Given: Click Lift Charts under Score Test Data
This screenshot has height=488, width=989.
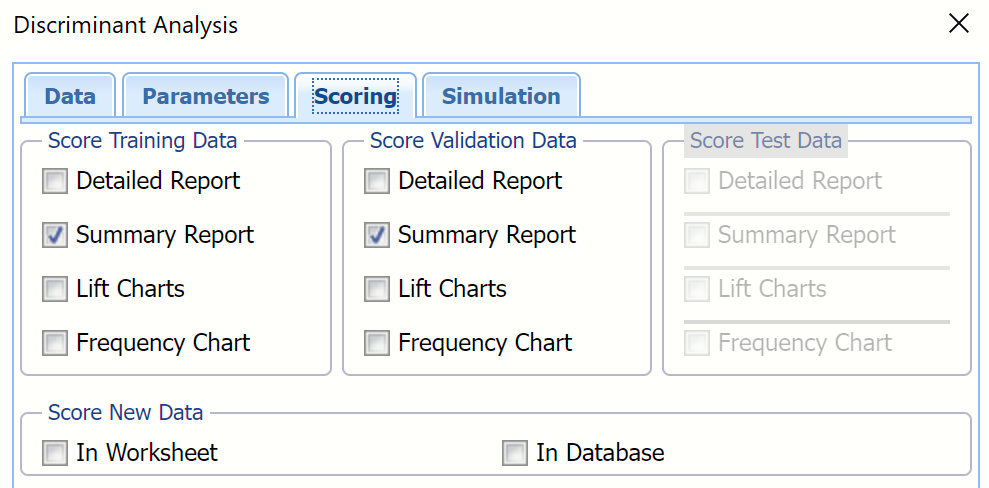Looking at the screenshot, I should [x=697, y=289].
